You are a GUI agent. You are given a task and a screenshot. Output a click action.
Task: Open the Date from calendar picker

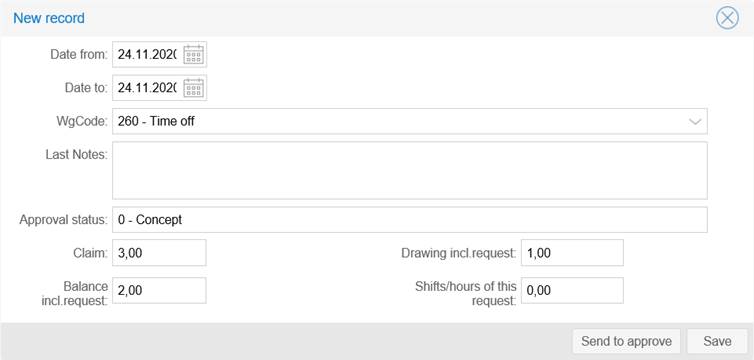click(x=194, y=55)
